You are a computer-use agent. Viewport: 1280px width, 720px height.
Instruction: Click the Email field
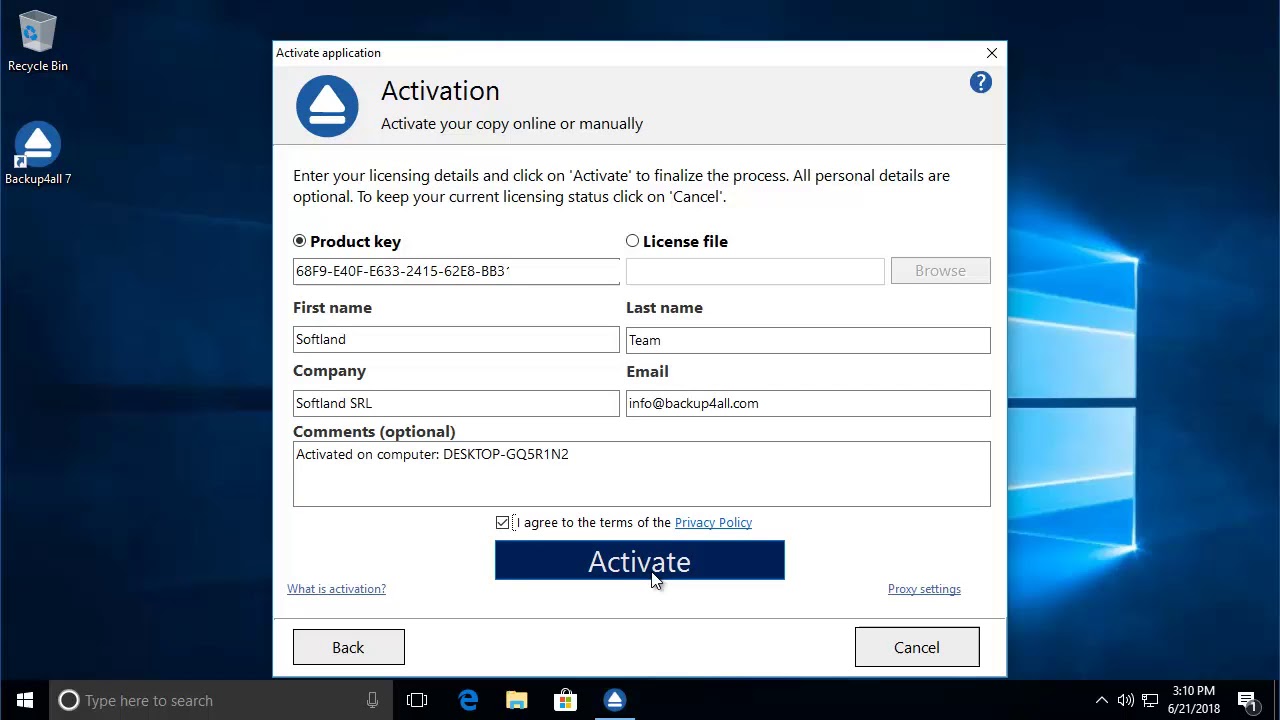pyautogui.click(x=808, y=403)
